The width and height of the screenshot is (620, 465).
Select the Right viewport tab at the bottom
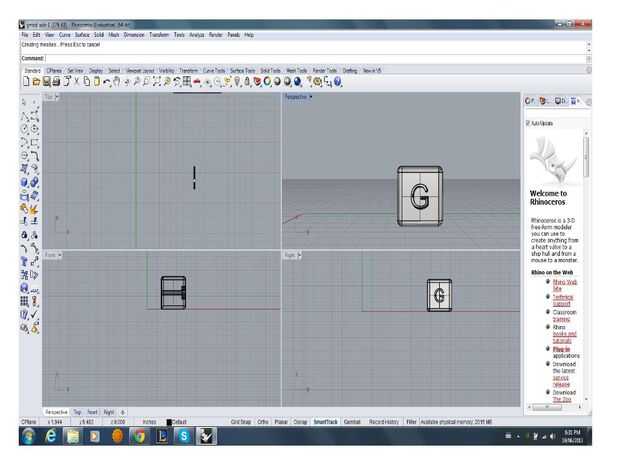tap(109, 412)
